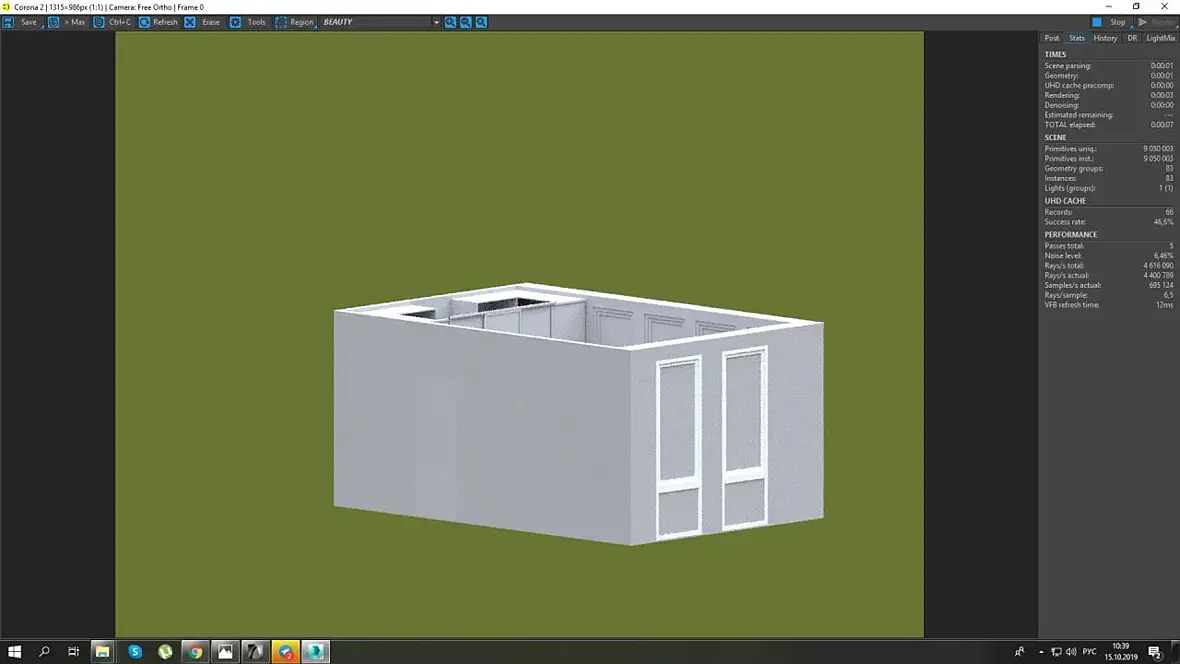Click the 'Estimated remaining:' row
1180x664 pixels.
(x=1109, y=115)
